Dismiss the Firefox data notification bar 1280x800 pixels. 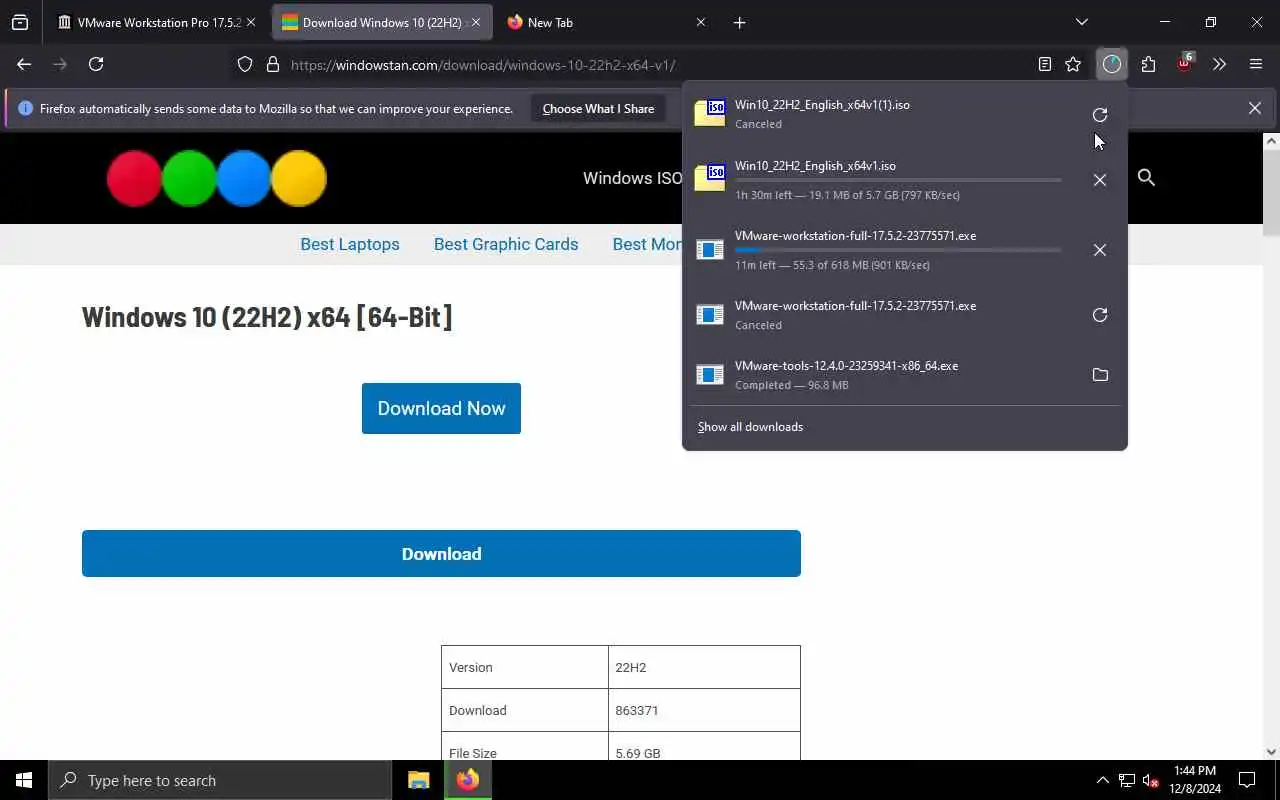pyautogui.click(x=1254, y=108)
